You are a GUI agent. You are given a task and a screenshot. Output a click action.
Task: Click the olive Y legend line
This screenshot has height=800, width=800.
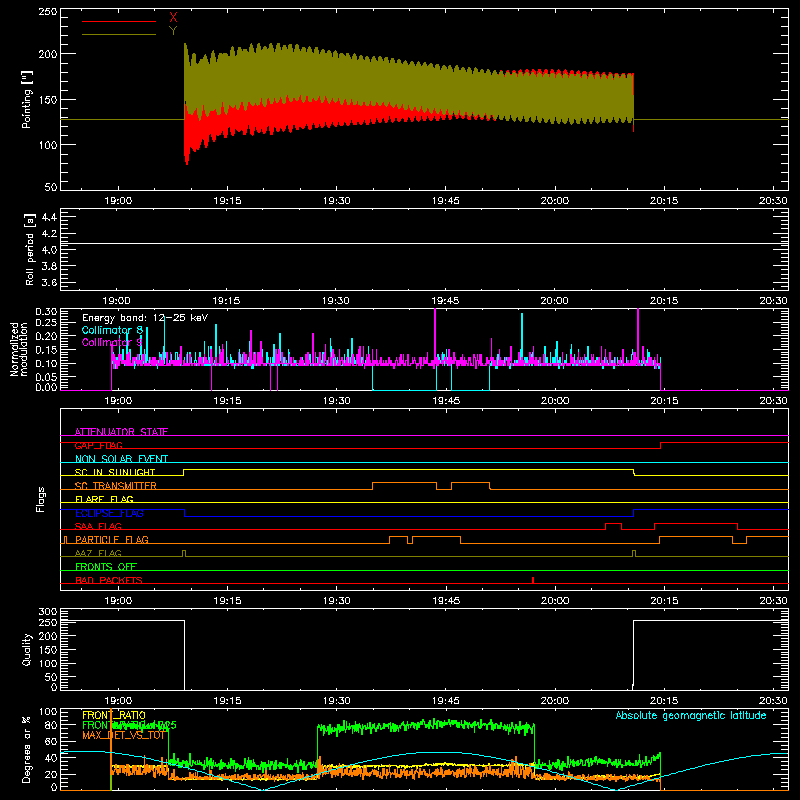(x=118, y=34)
